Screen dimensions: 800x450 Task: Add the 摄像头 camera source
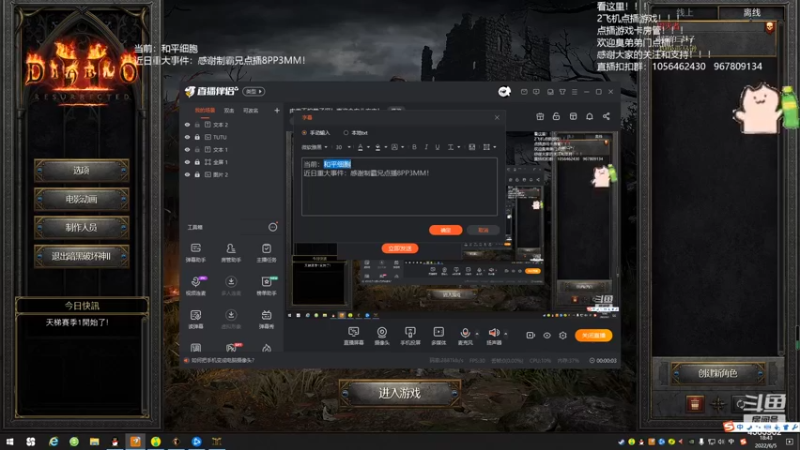382,336
